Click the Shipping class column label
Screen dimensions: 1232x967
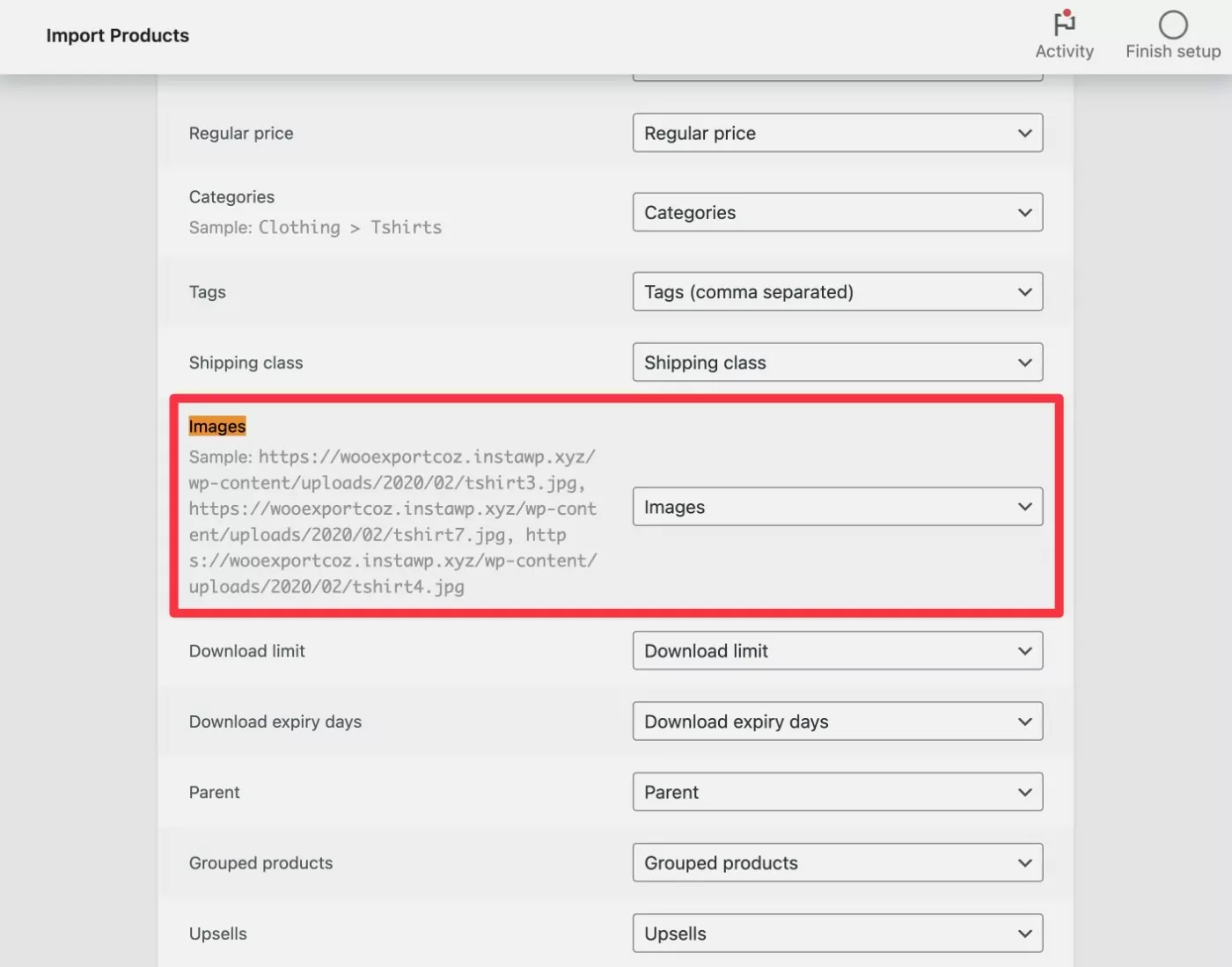pos(246,363)
